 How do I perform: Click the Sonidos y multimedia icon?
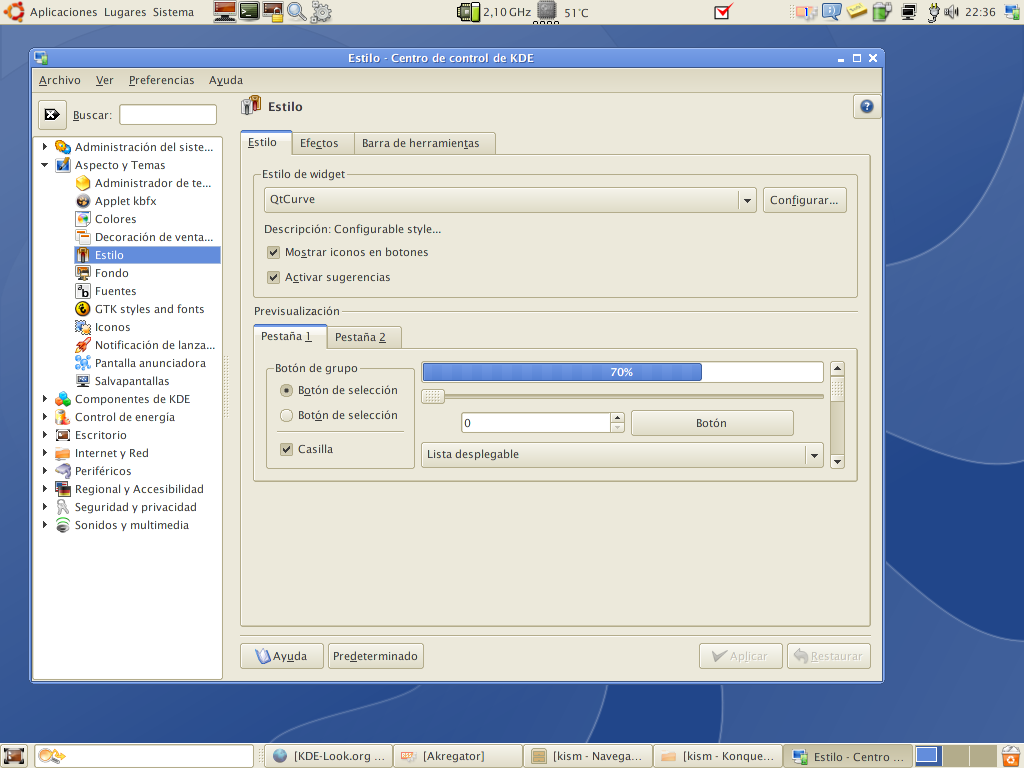(63, 525)
